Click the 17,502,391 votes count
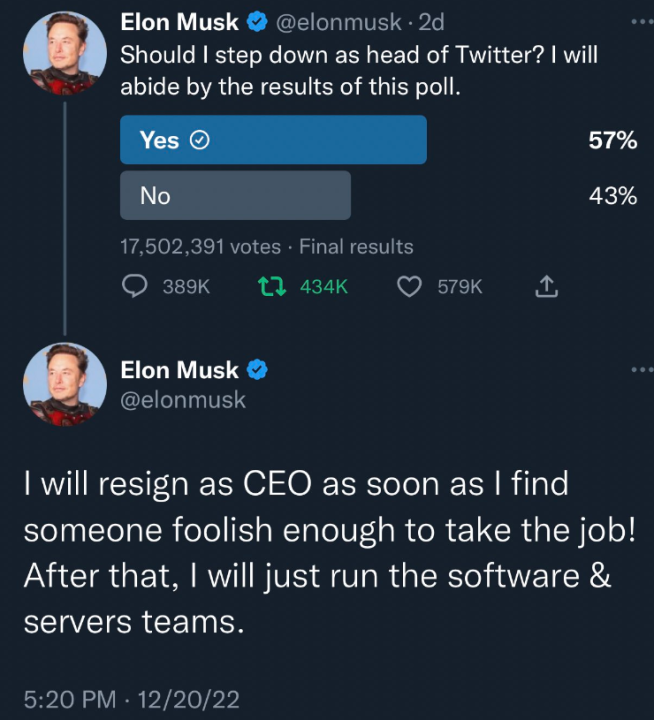 tap(200, 246)
